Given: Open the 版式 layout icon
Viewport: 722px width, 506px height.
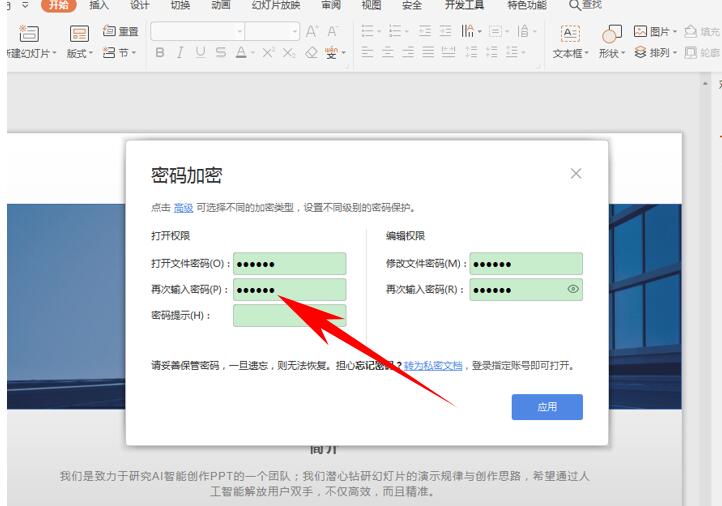Looking at the screenshot, I should (x=79, y=34).
